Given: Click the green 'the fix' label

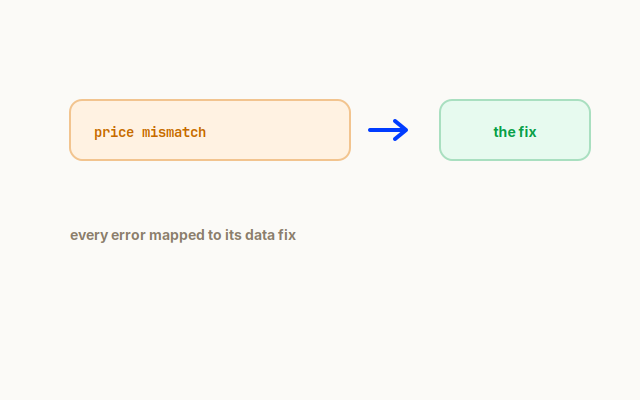Looking at the screenshot, I should point(515,132).
